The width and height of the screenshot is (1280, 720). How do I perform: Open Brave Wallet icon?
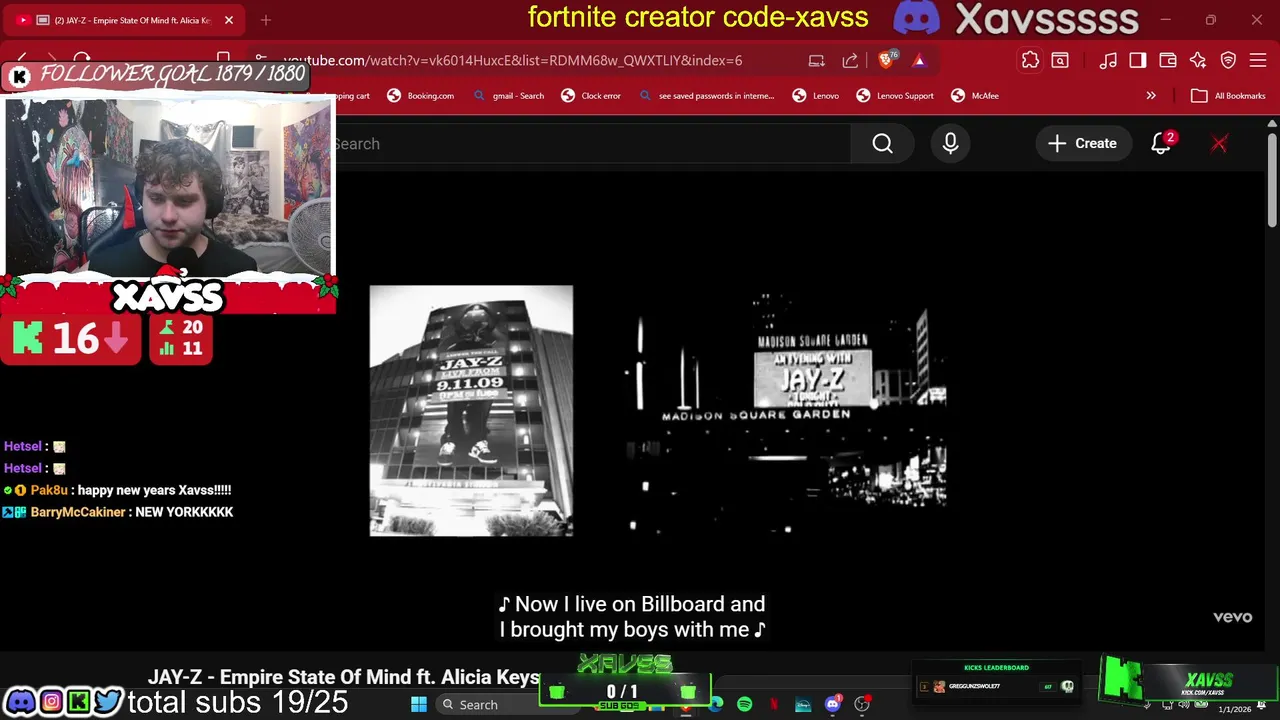(x=1168, y=61)
